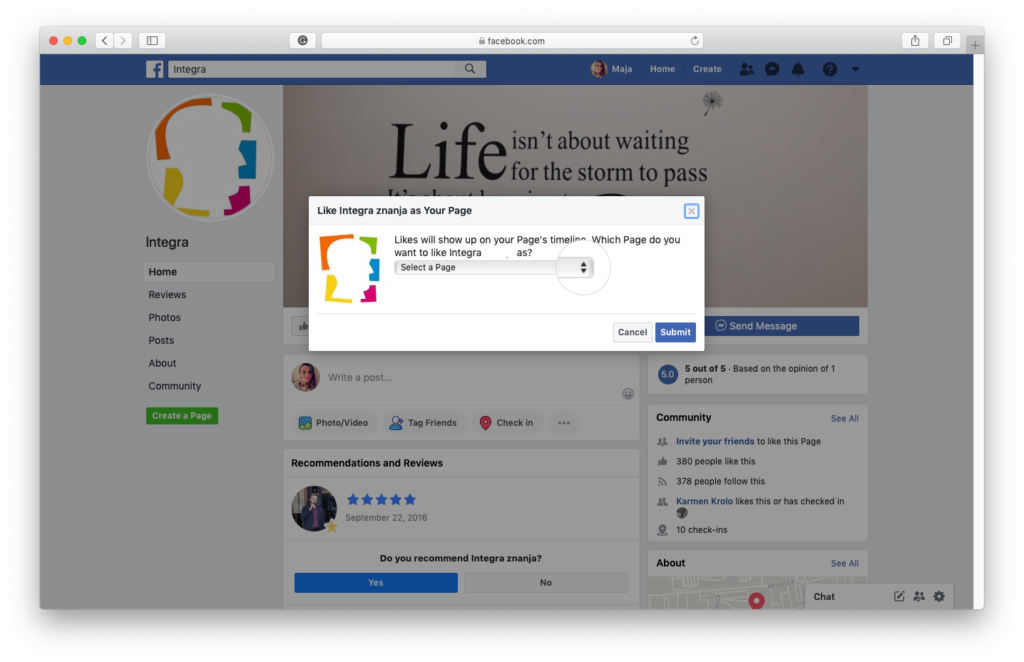Image resolution: width=1024 pixels, height=662 pixels.
Task: Open Reviews in the page sidebar
Action: 167,295
